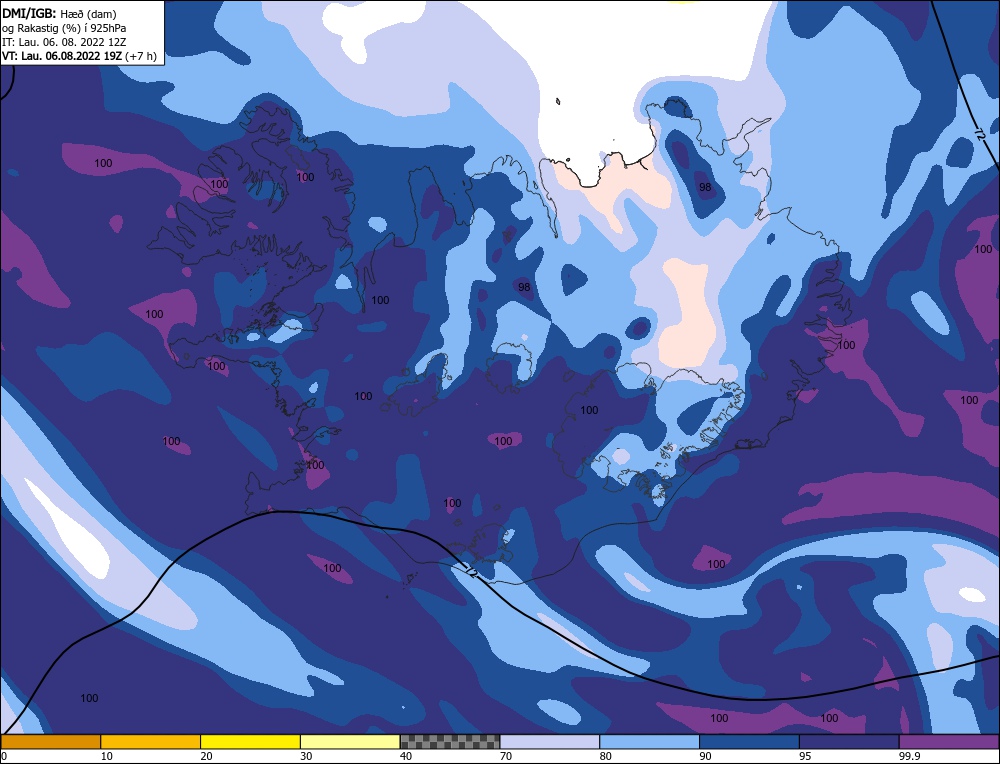Click the '98' label in the northeastern peninsula patch

705,187
